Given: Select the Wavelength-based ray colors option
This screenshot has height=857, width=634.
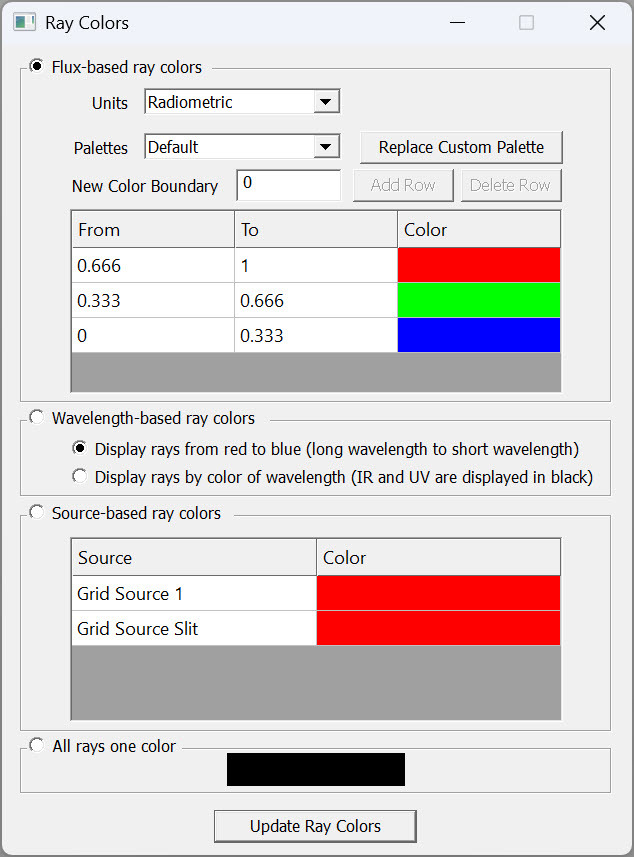Looking at the screenshot, I should click(37, 418).
